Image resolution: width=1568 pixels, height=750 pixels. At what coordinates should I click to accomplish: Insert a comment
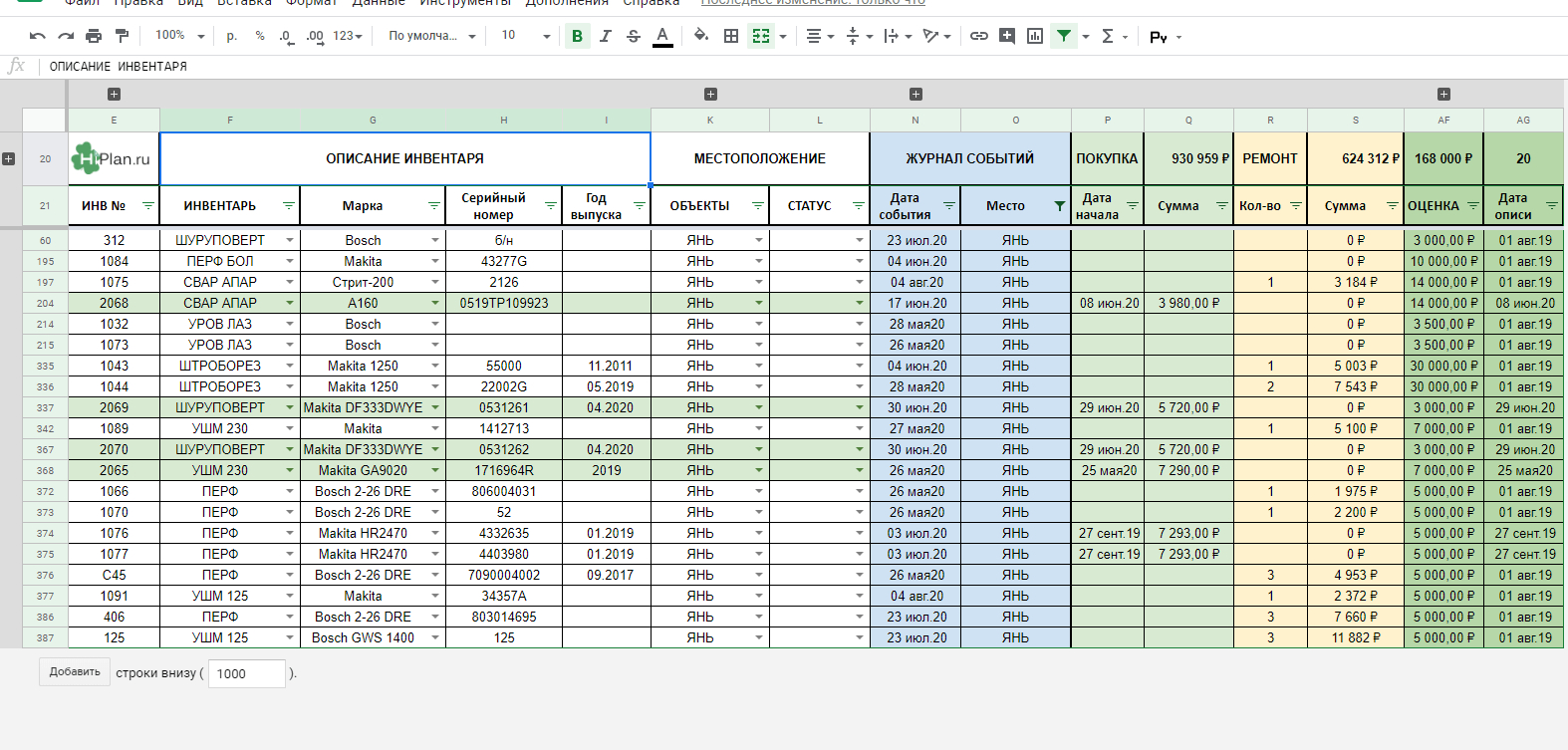(x=1007, y=36)
